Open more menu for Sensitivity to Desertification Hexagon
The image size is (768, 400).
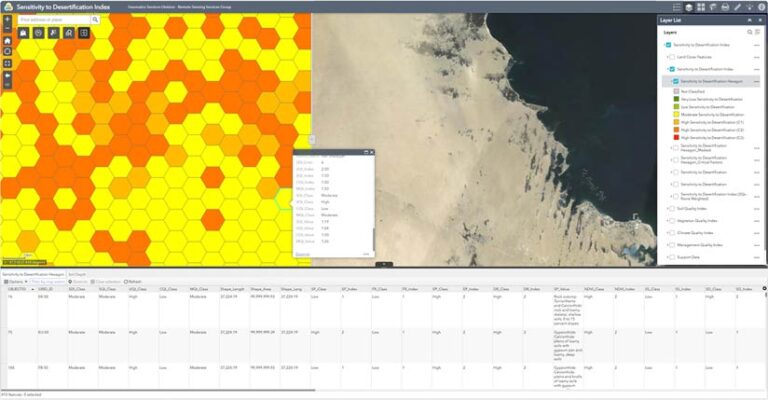tap(757, 81)
